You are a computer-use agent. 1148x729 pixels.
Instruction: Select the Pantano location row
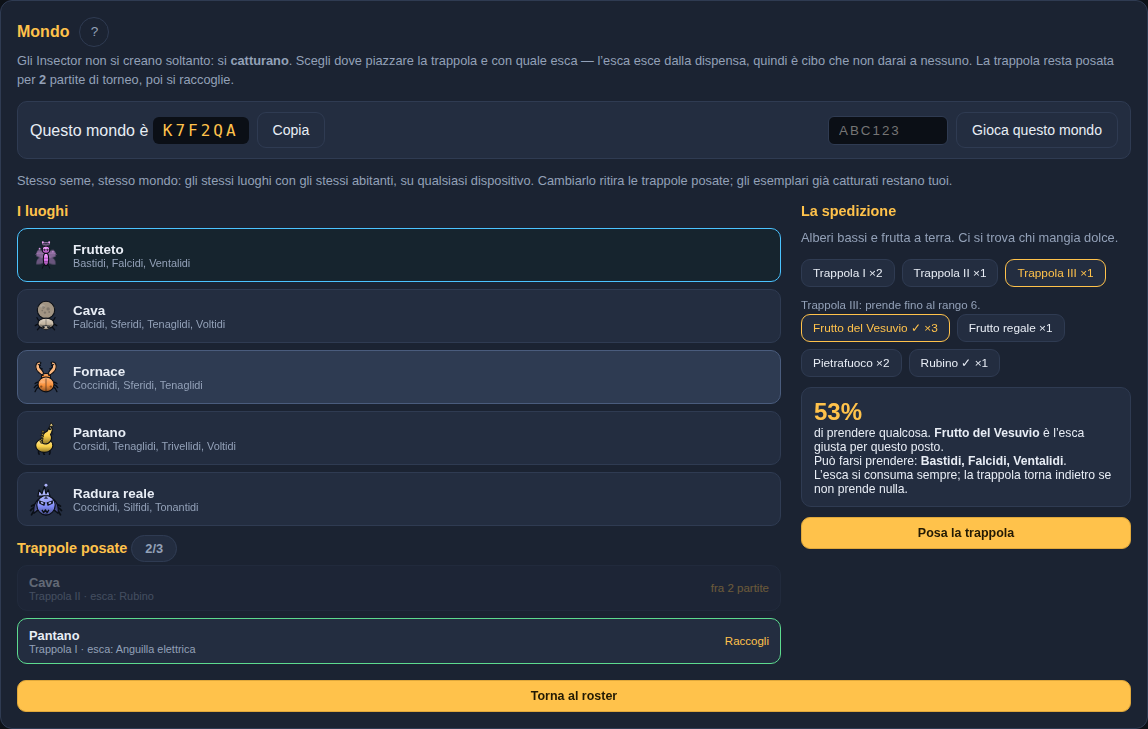point(399,438)
